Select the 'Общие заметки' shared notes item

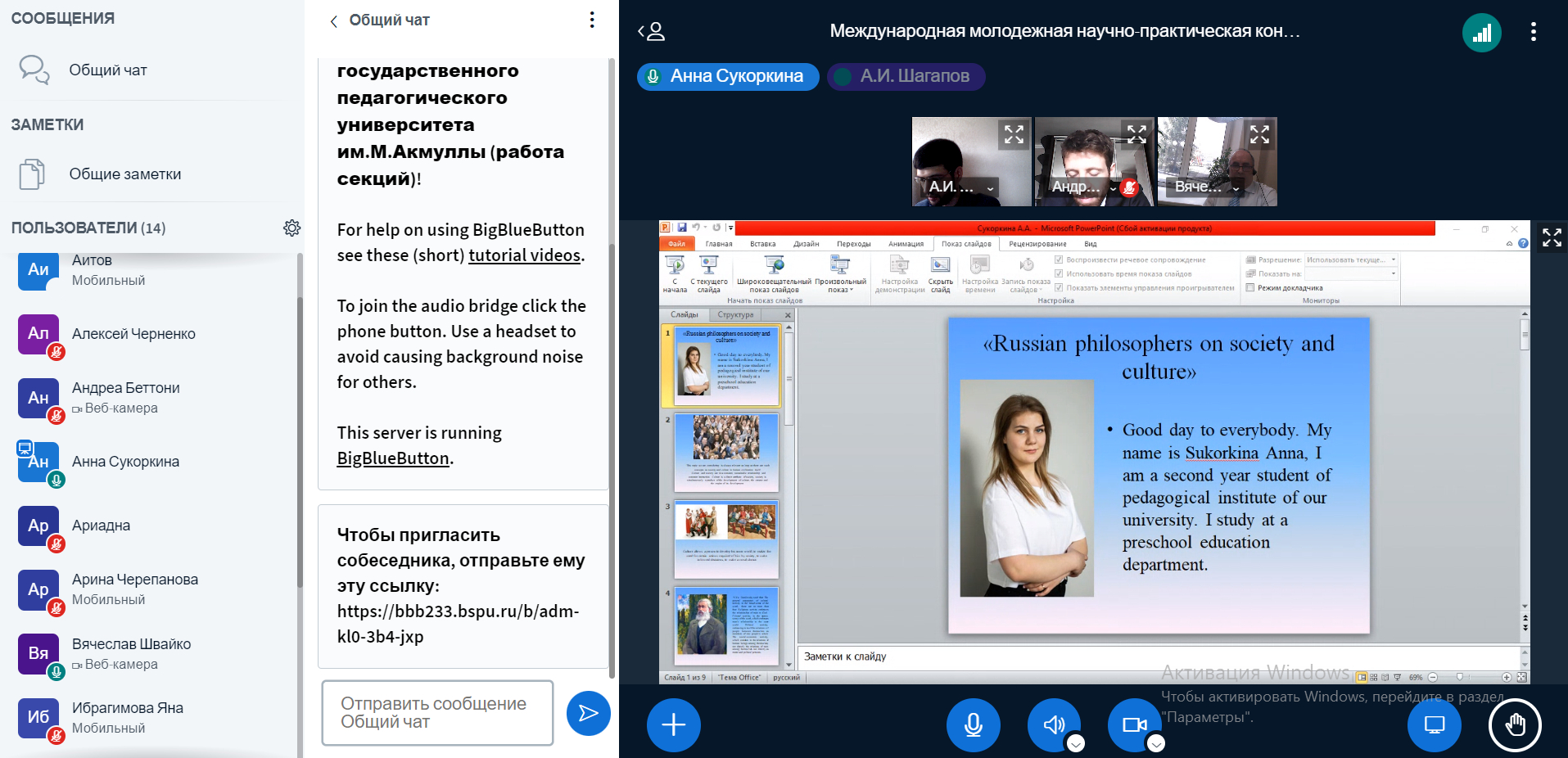click(124, 174)
